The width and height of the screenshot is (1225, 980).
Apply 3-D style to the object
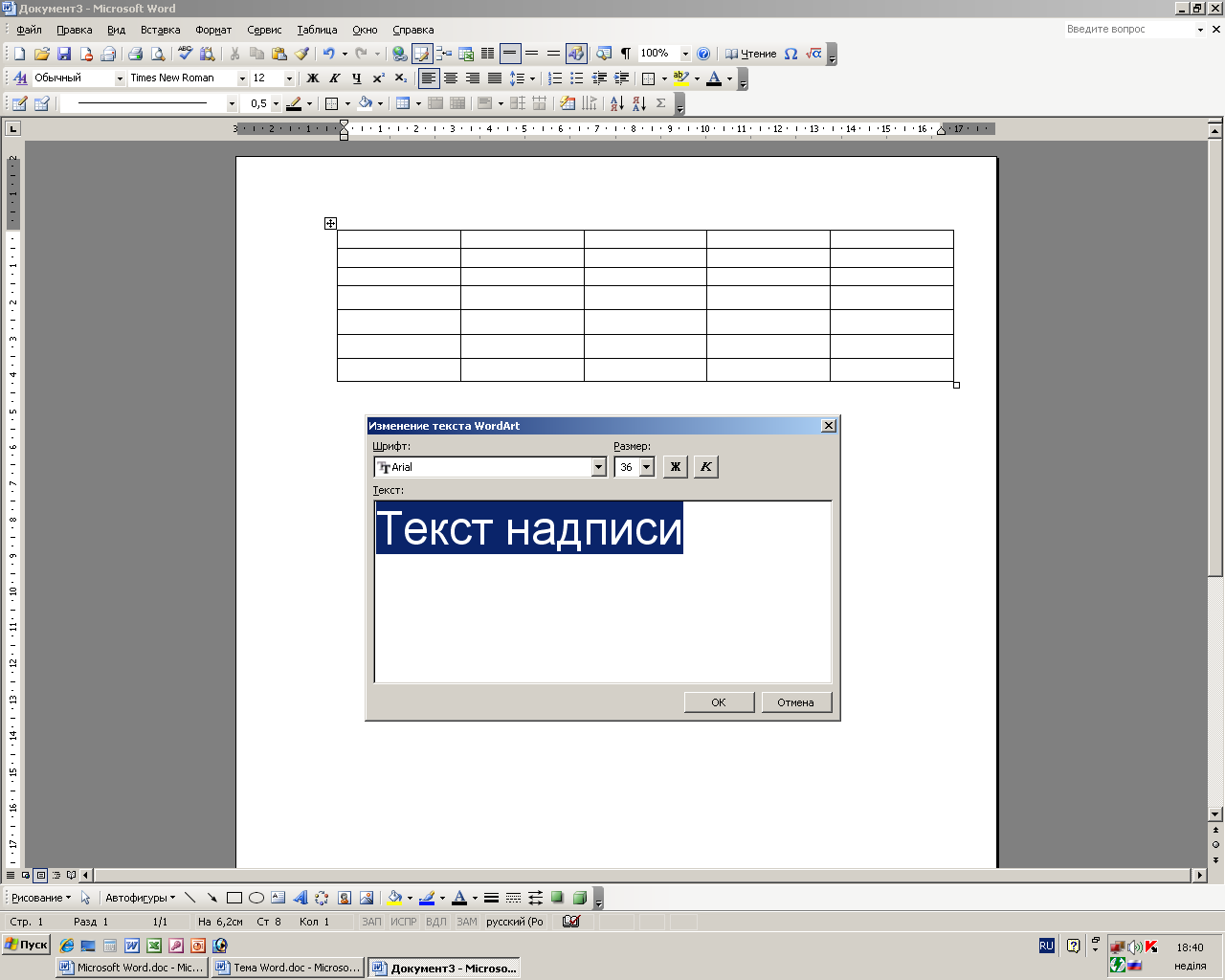click(579, 898)
